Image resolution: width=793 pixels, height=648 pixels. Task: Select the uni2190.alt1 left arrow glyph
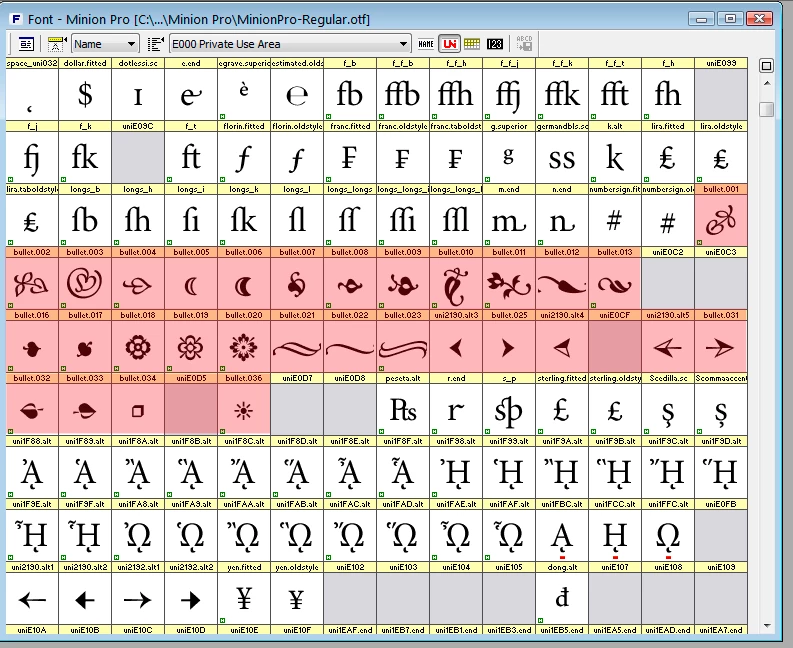tap(32, 598)
